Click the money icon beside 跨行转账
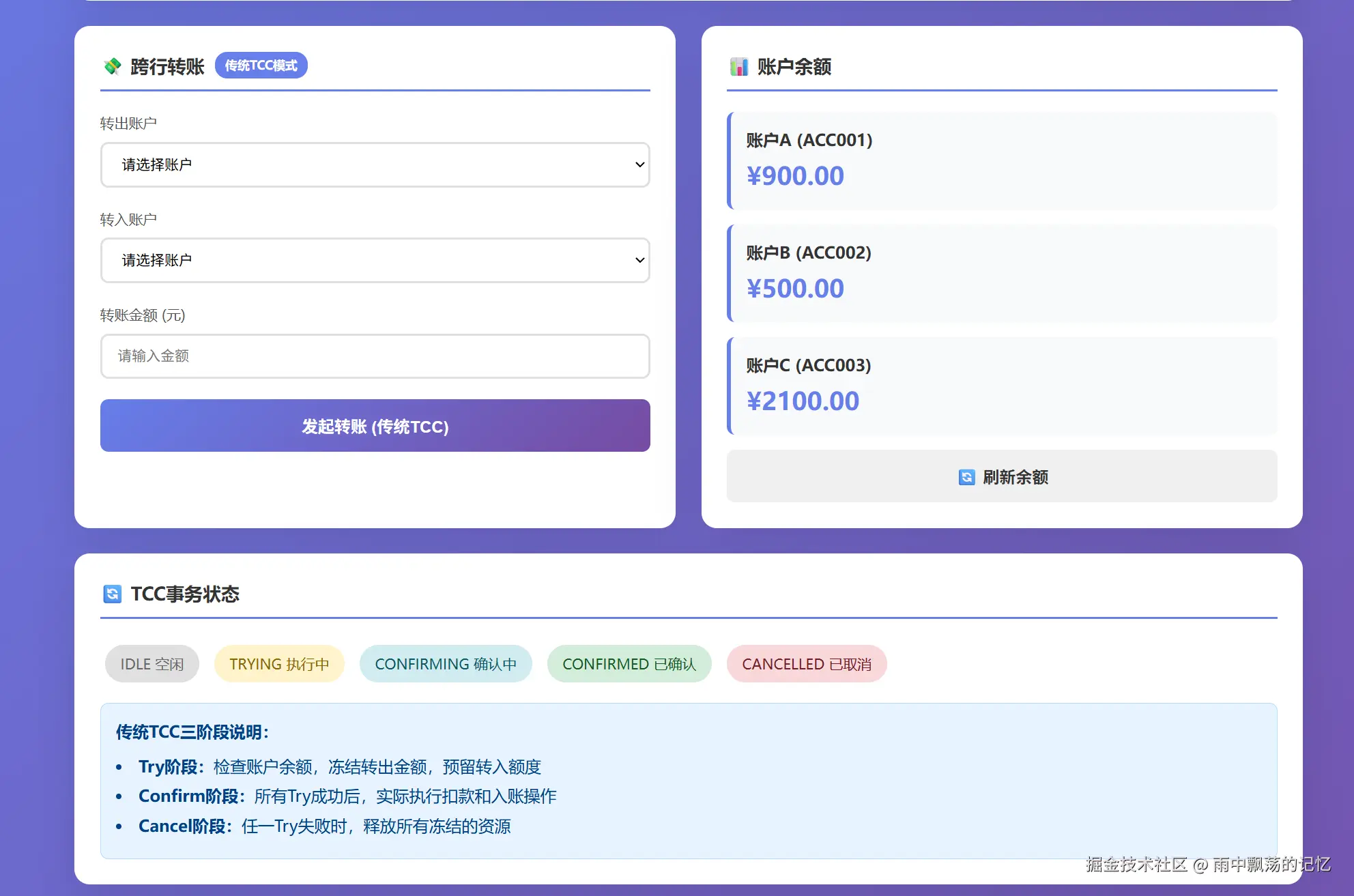This screenshot has width=1354, height=896. pyautogui.click(x=113, y=66)
